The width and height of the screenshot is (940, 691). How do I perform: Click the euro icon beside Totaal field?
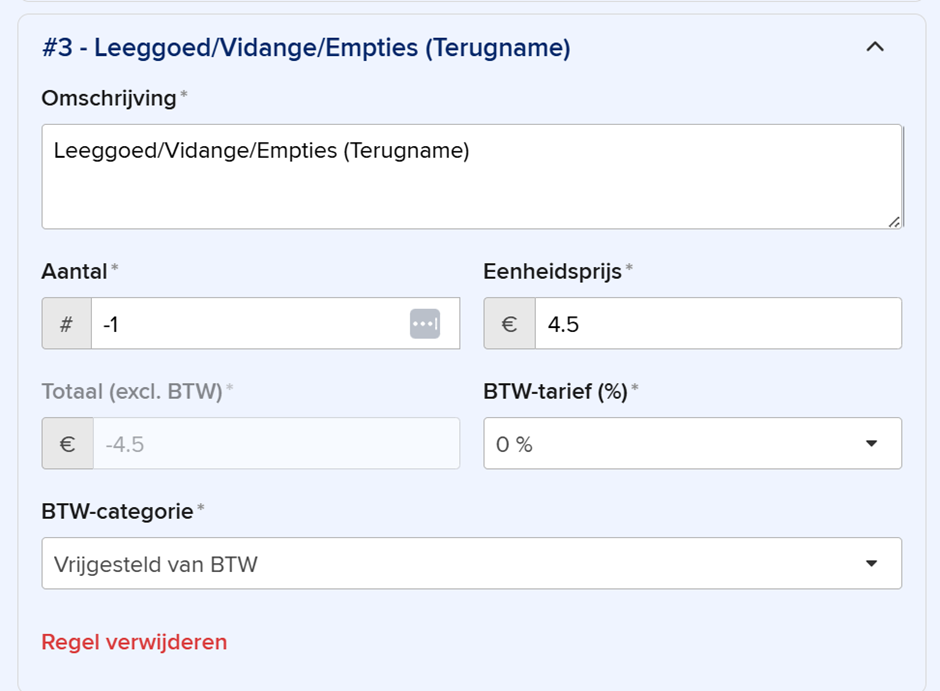(x=67, y=444)
